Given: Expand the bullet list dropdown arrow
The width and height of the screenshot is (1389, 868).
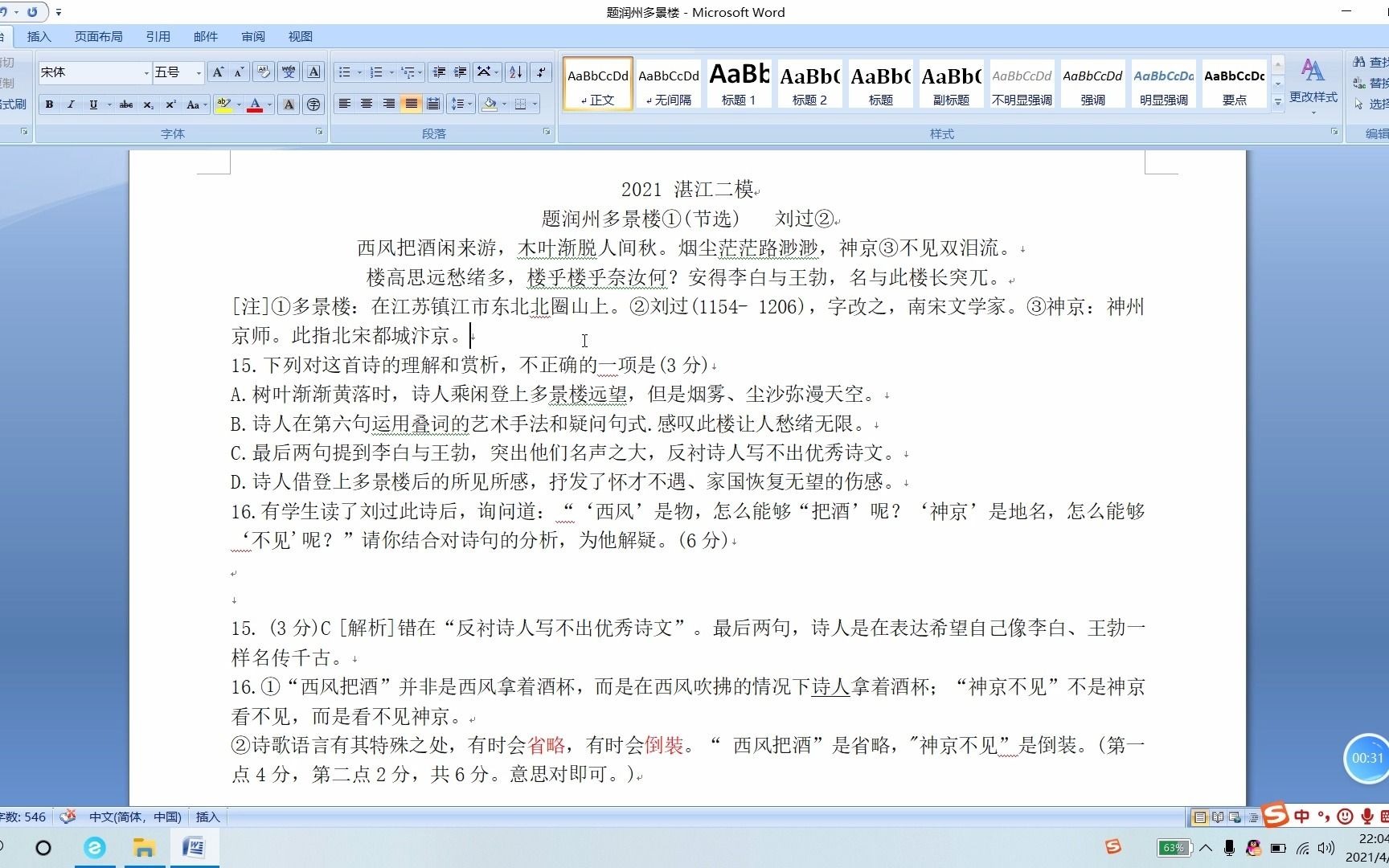Looking at the screenshot, I should (x=359, y=72).
